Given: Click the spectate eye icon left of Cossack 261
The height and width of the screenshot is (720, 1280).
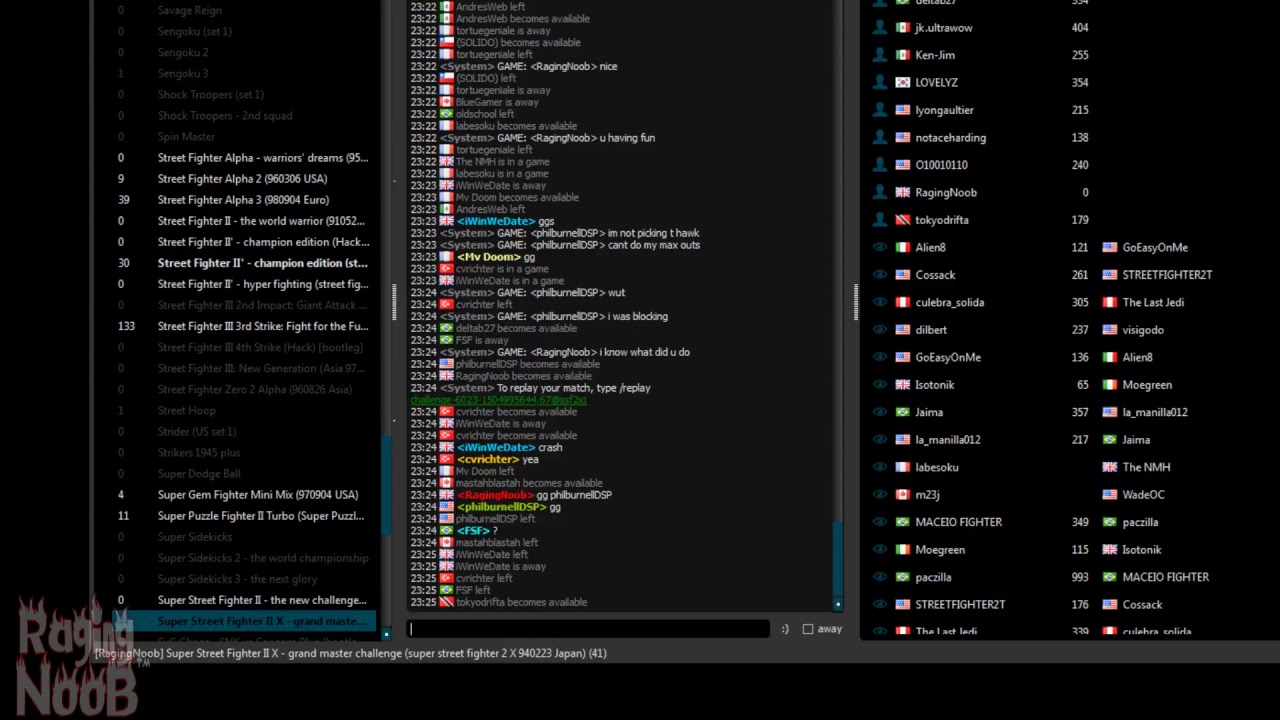Looking at the screenshot, I should coord(880,275).
